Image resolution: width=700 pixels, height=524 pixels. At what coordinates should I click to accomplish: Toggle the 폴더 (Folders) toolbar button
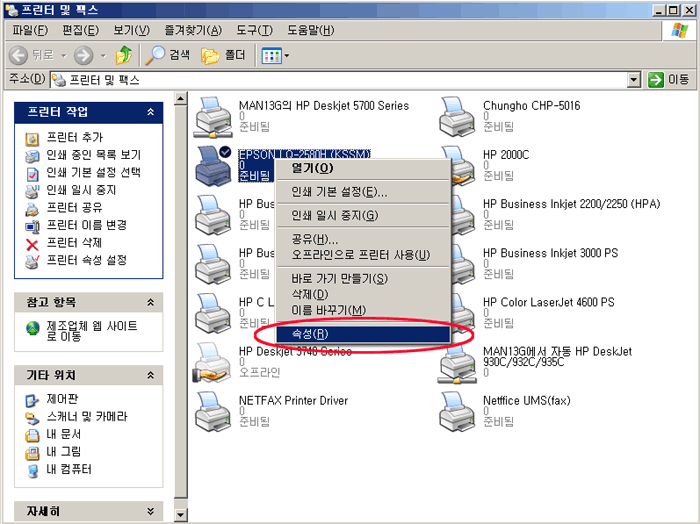tap(225, 55)
